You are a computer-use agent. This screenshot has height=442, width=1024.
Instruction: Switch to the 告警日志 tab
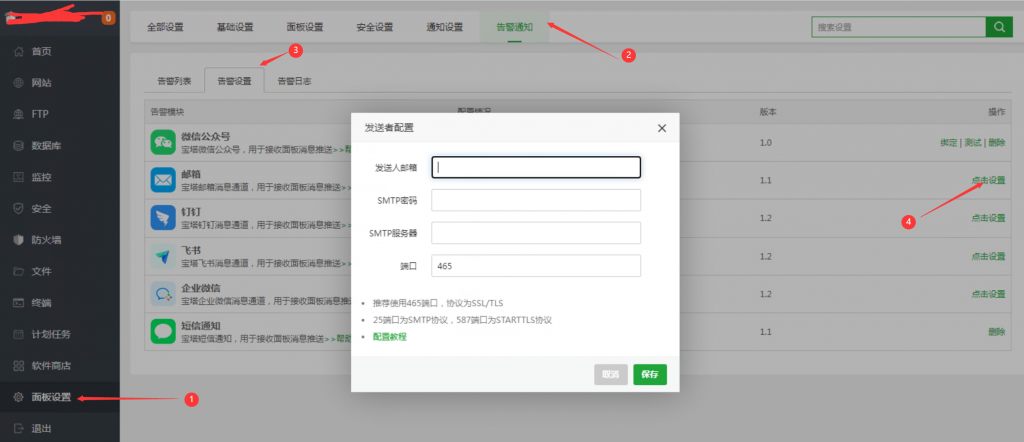click(x=294, y=82)
